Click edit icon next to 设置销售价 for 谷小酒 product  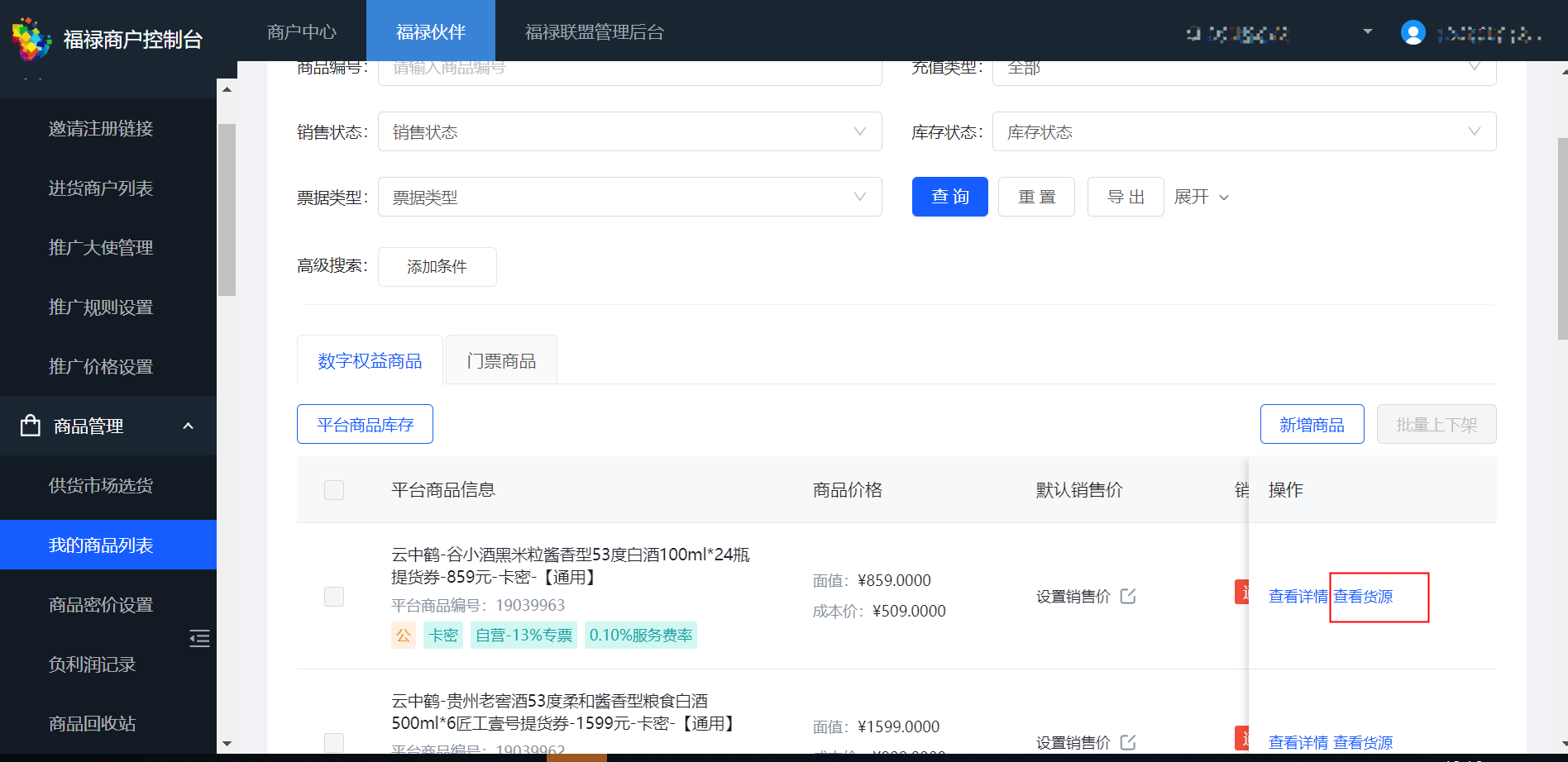tap(1128, 596)
